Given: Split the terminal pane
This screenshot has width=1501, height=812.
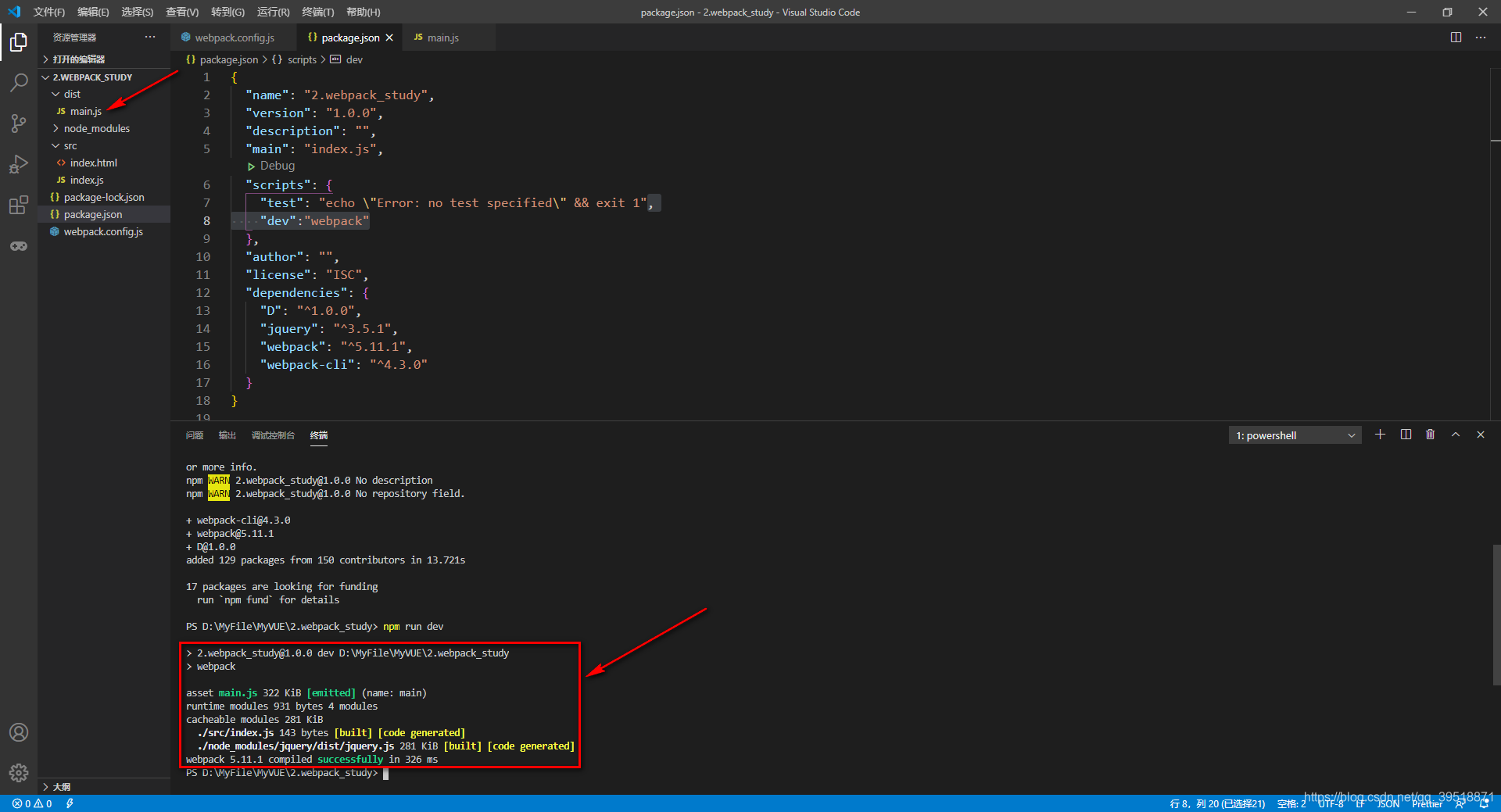Looking at the screenshot, I should click(x=1406, y=435).
